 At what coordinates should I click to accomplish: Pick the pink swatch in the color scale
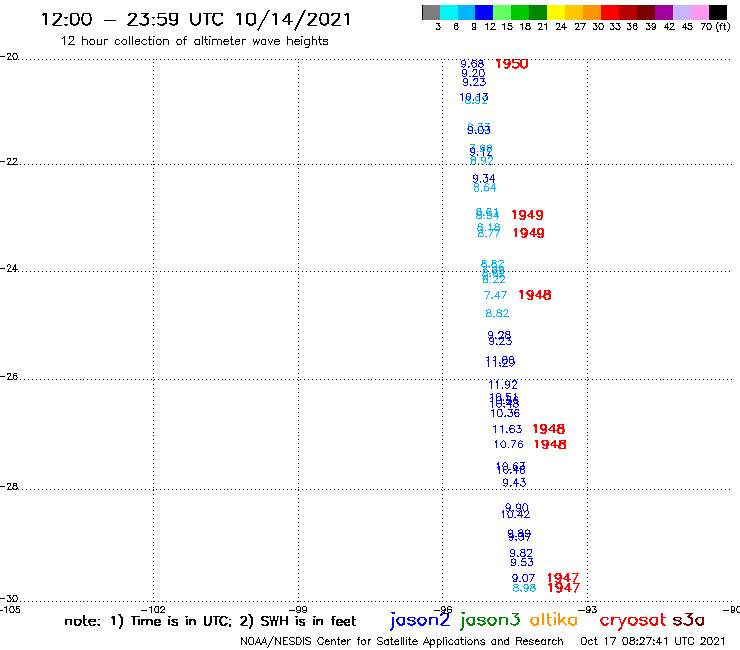[699, 12]
